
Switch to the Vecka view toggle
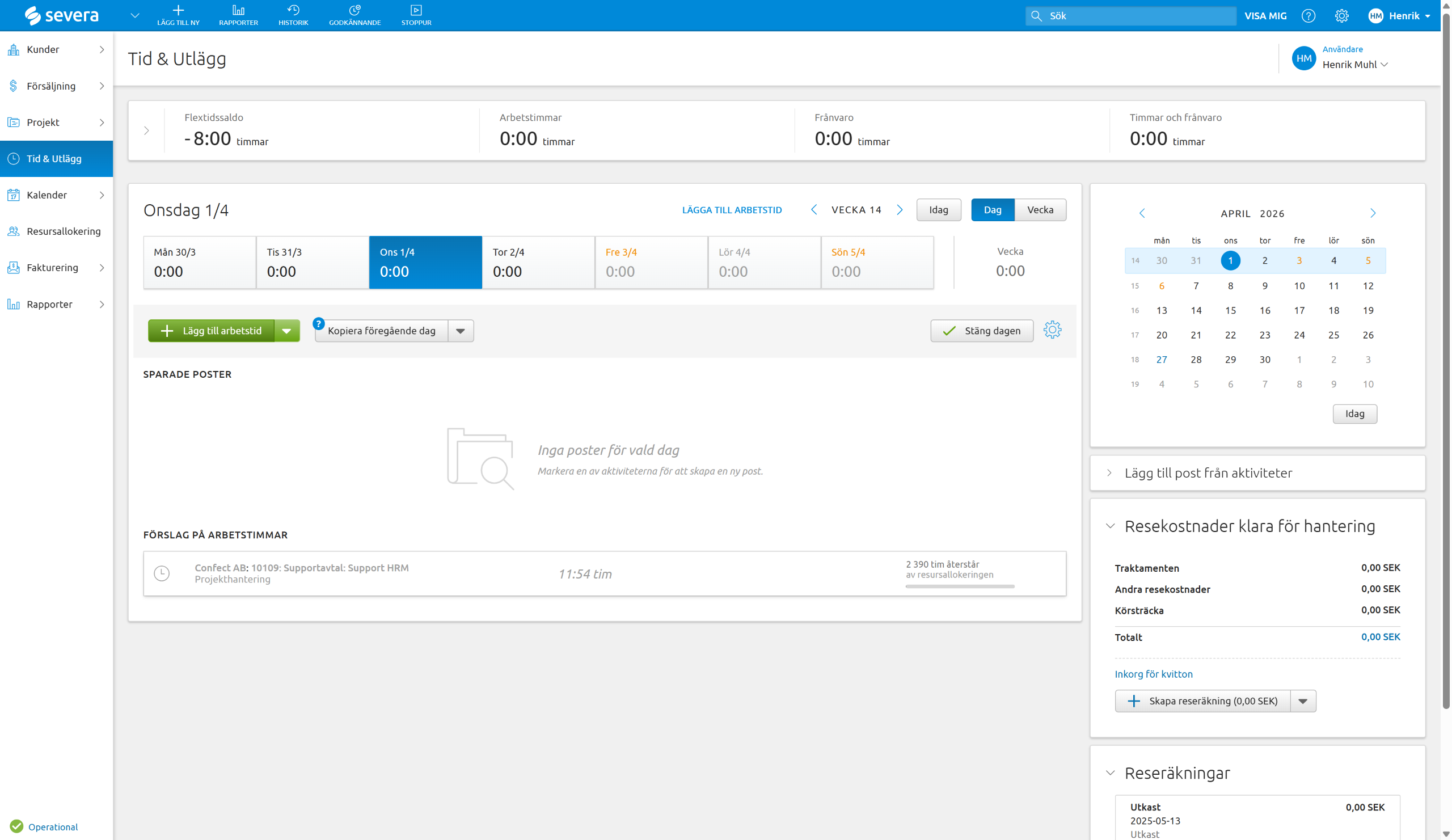click(x=1040, y=210)
